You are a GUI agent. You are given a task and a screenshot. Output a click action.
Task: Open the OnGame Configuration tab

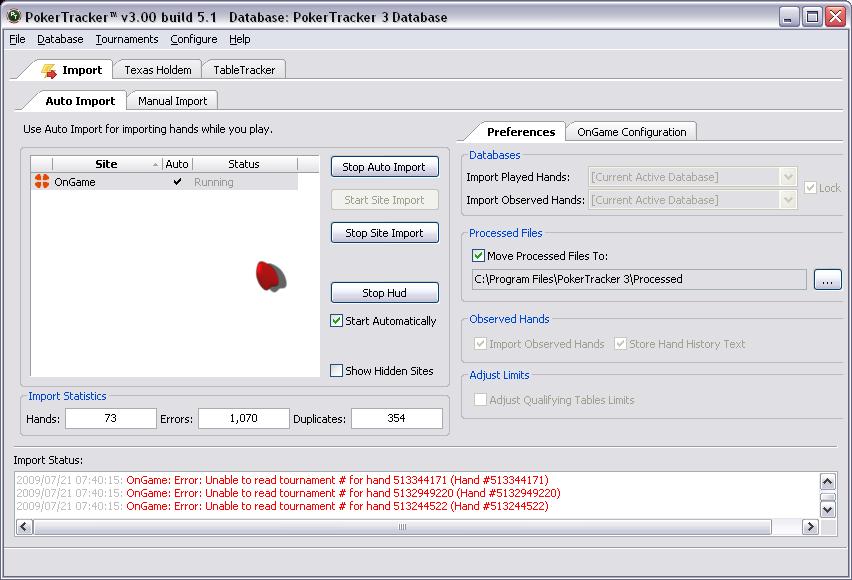(x=631, y=132)
